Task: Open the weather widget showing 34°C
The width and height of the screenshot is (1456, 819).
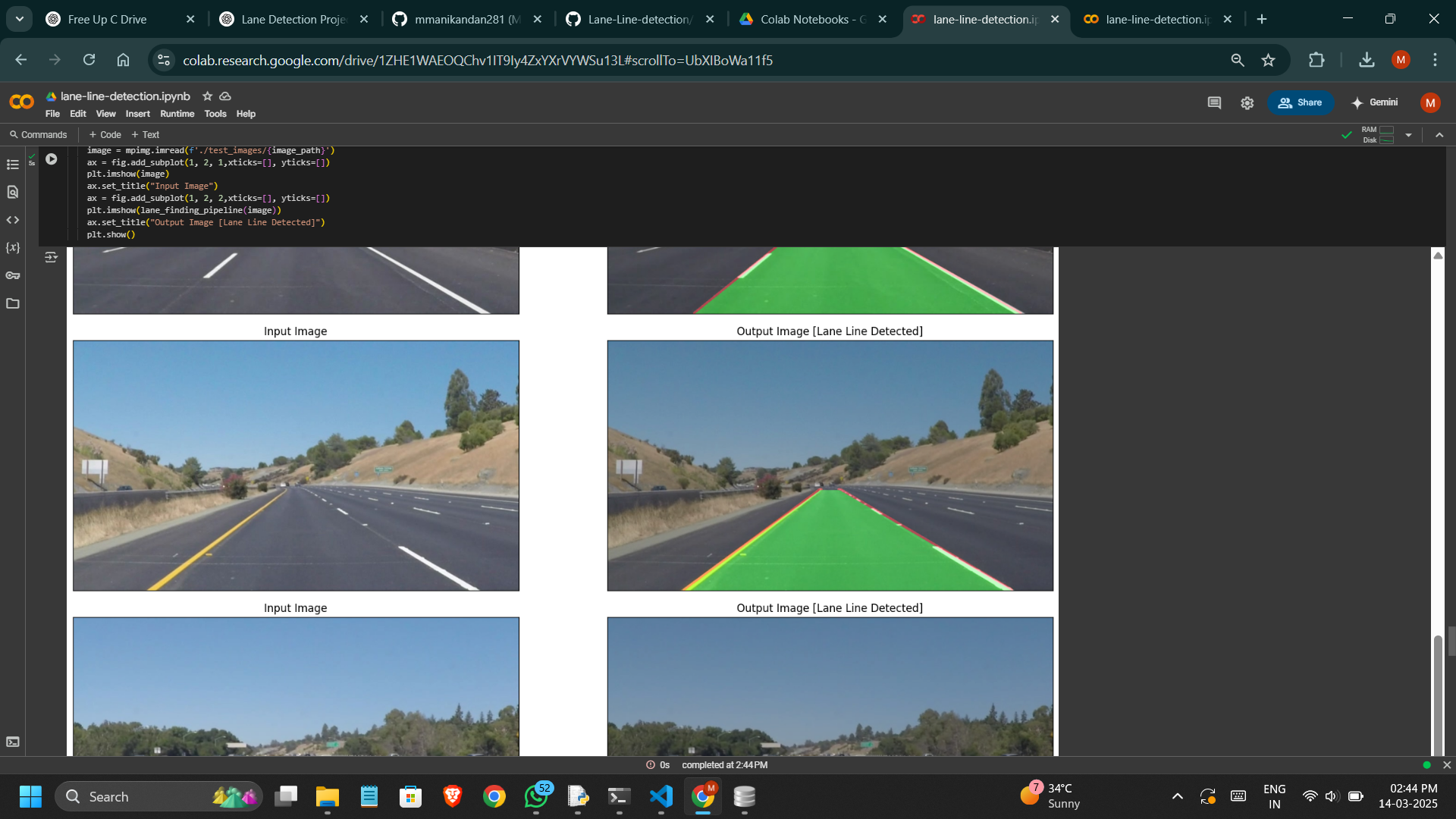Action: [x=1050, y=796]
